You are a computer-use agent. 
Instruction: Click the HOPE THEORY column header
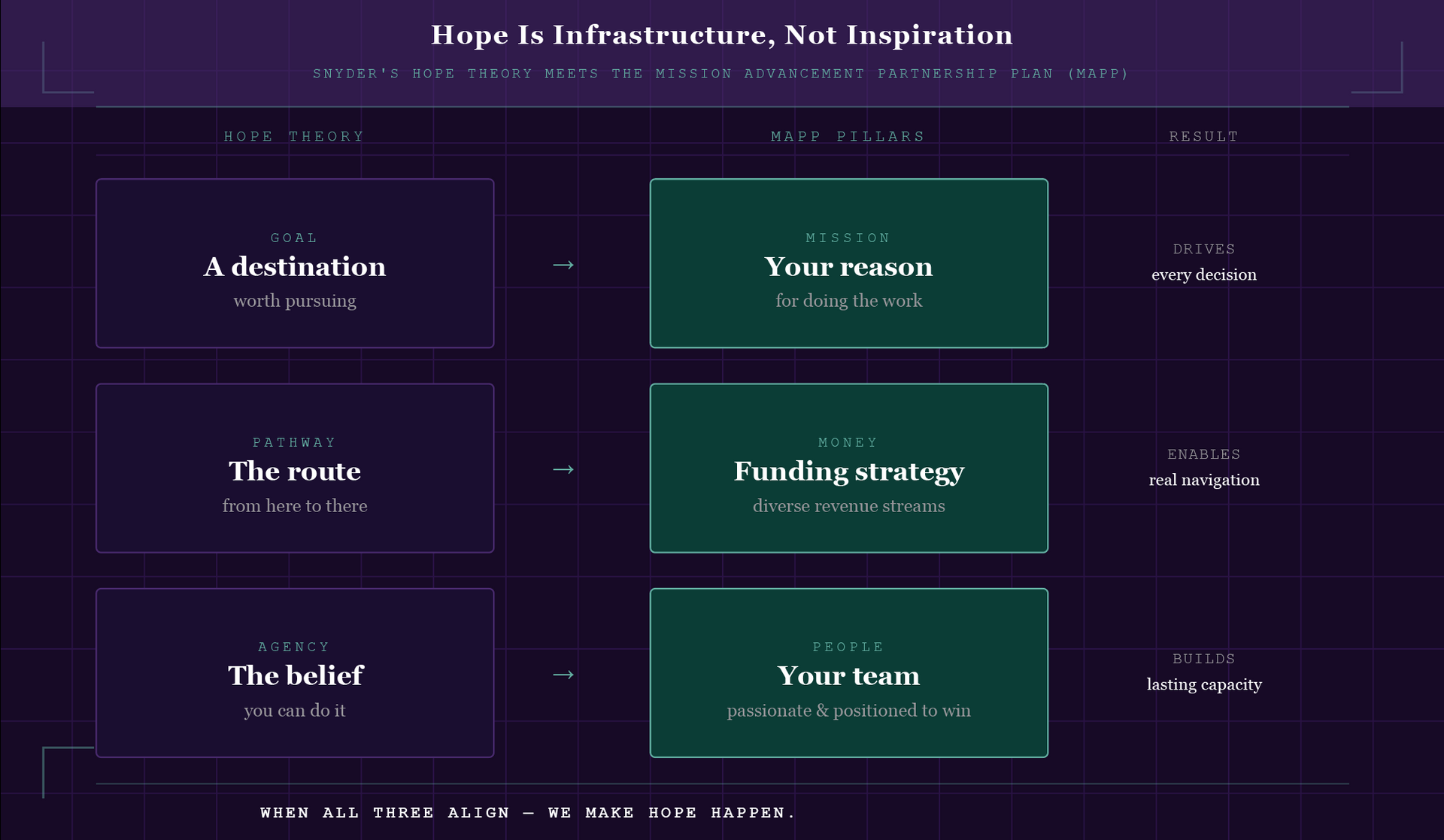[x=294, y=136]
